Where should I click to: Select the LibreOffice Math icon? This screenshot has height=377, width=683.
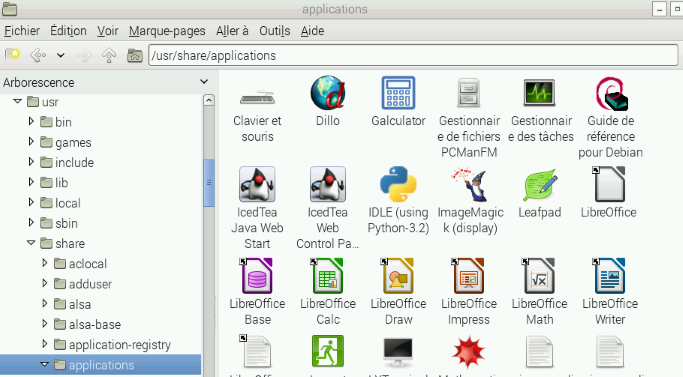tap(539, 276)
